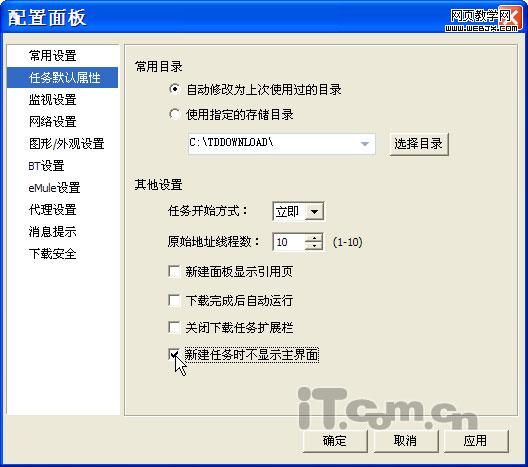The image size is (528, 467).
Task: Open 监视设置 settings page
Action: click(53, 100)
